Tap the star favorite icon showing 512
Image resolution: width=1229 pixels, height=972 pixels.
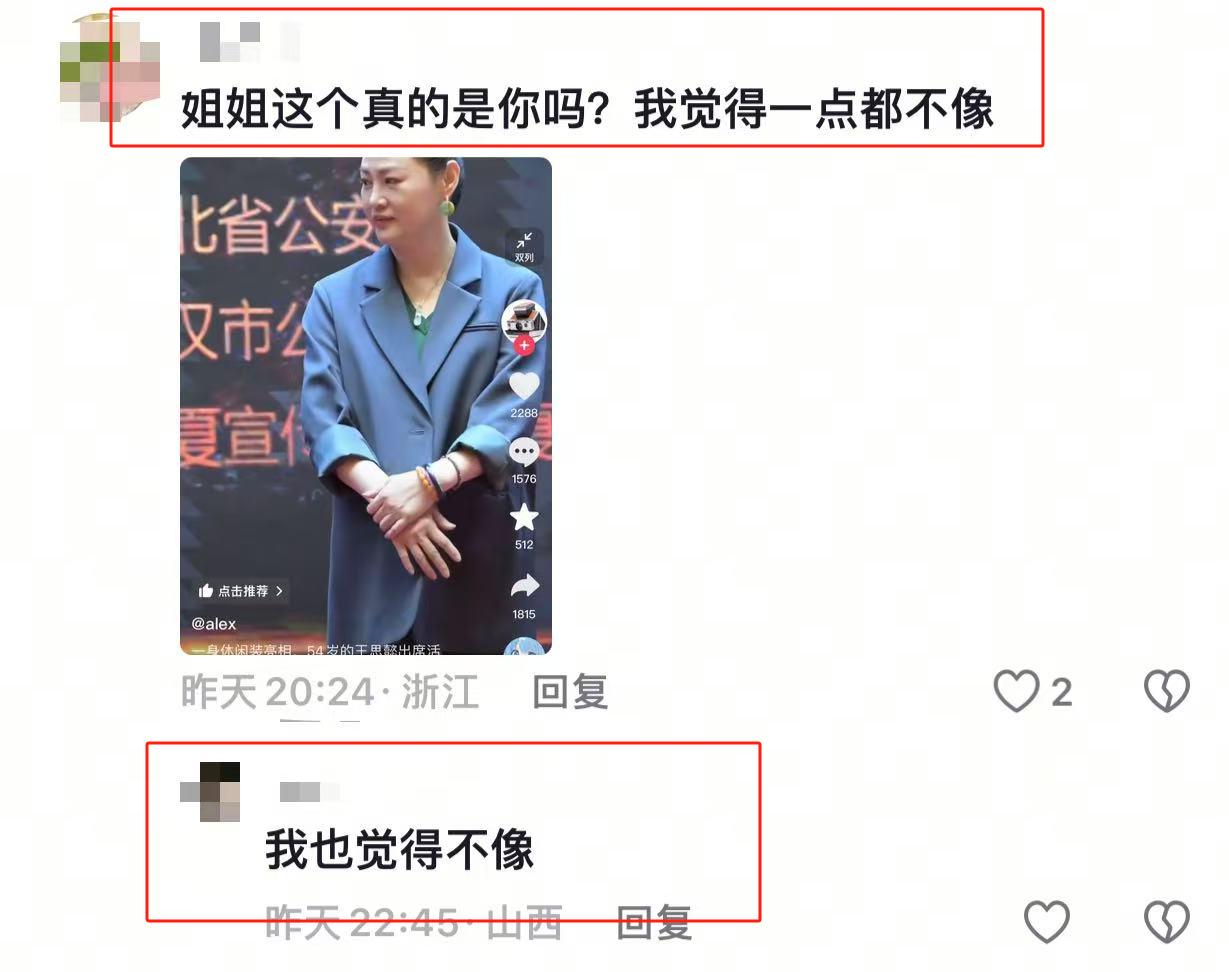(x=524, y=518)
